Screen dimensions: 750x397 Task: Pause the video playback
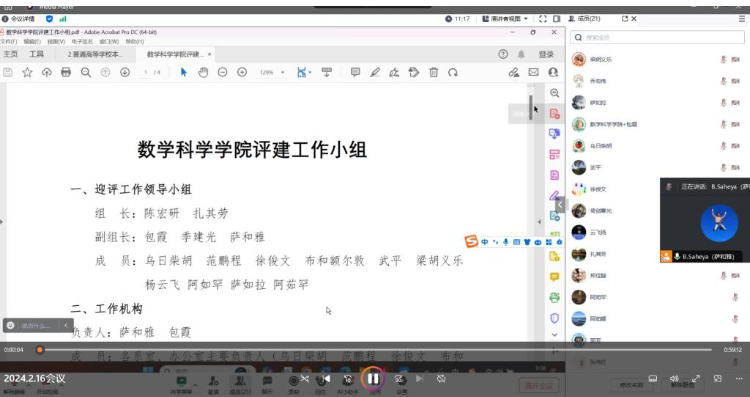pos(373,379)
